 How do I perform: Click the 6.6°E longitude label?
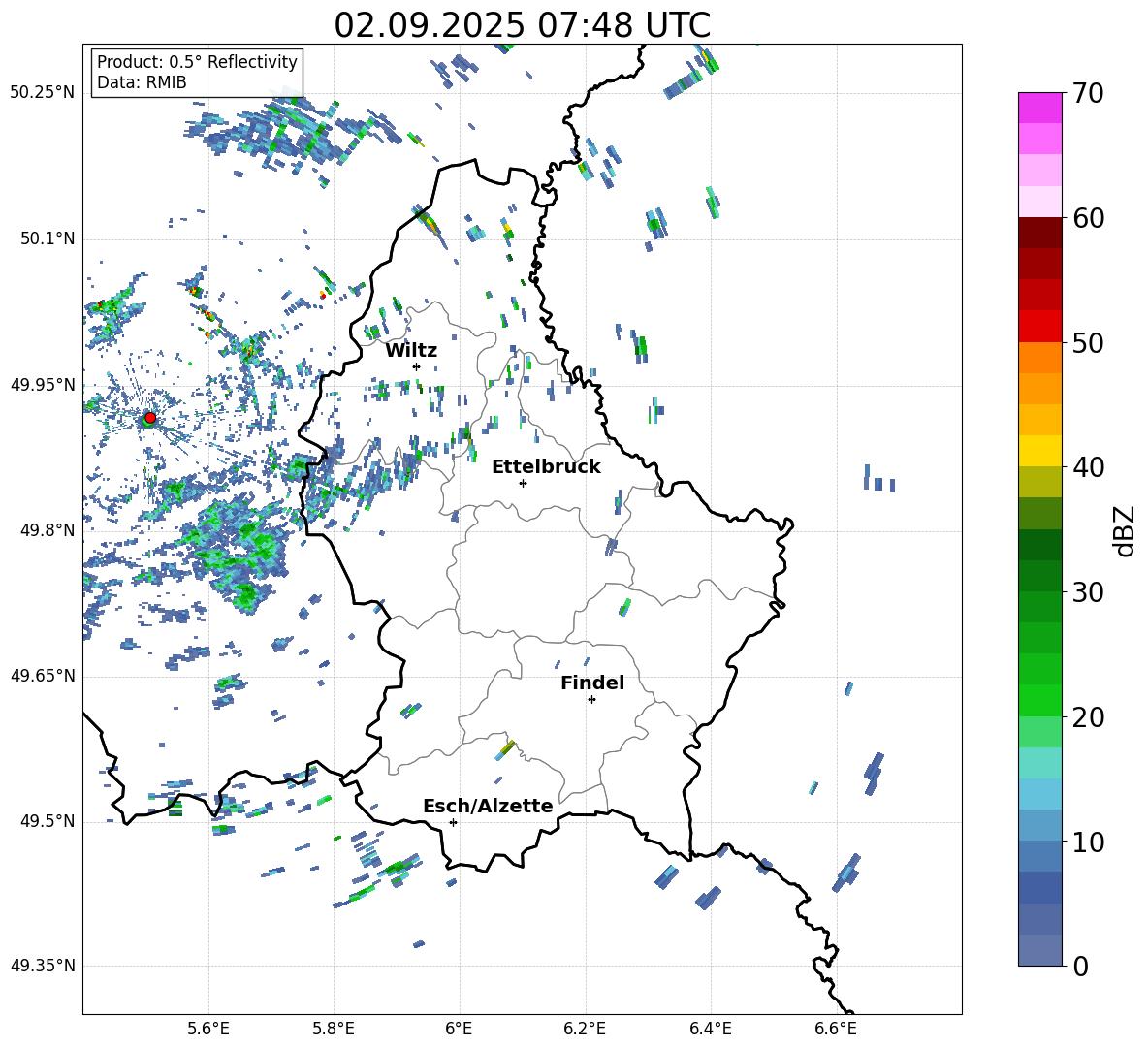point(836,1029)
